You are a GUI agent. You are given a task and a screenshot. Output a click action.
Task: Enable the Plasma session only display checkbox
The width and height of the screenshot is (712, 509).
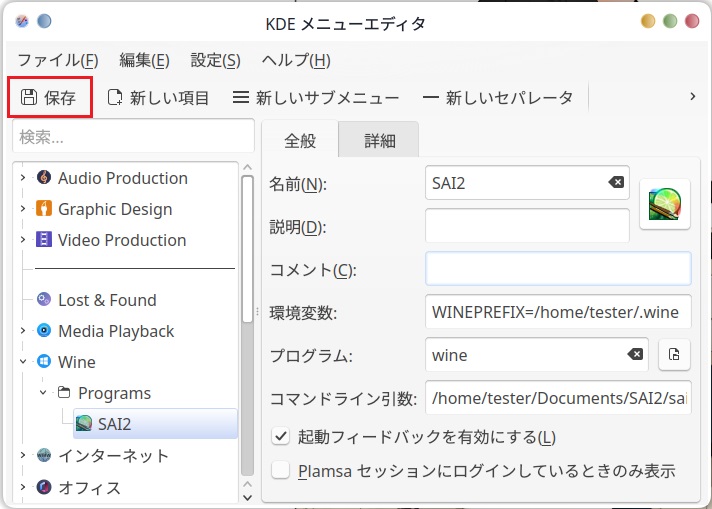coord(281,470)
